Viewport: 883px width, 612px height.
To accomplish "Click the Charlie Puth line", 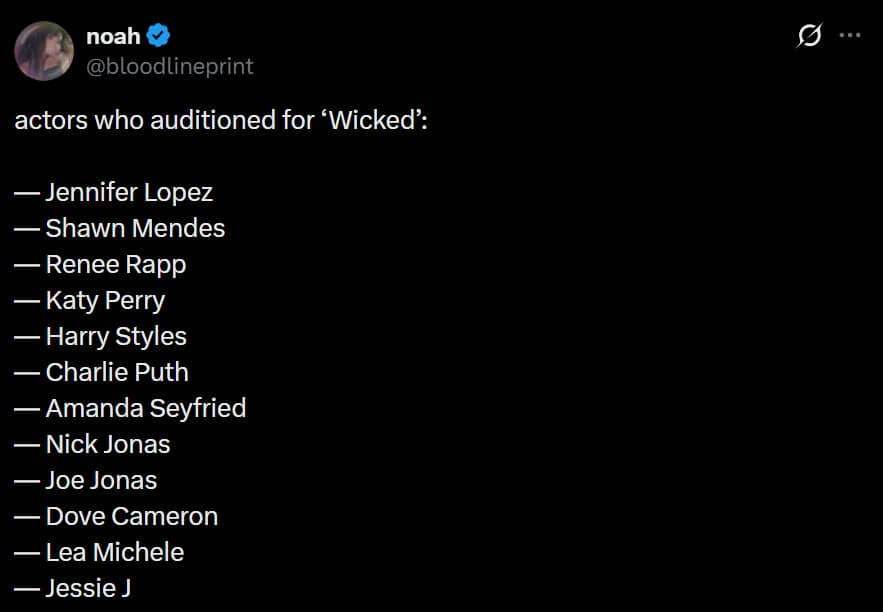I will pyautogui.click(x=116, y=372).
